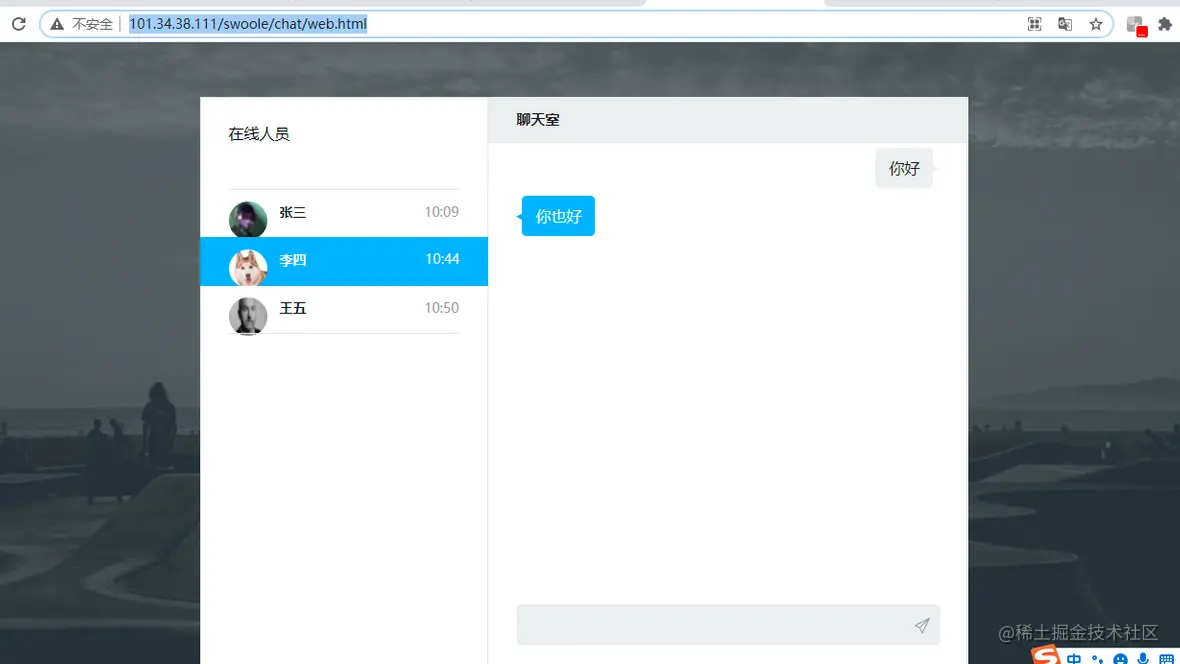Open the extensions puzzle icon
This screenshot has height=664, width=1180.
[x=1165, y=24]
